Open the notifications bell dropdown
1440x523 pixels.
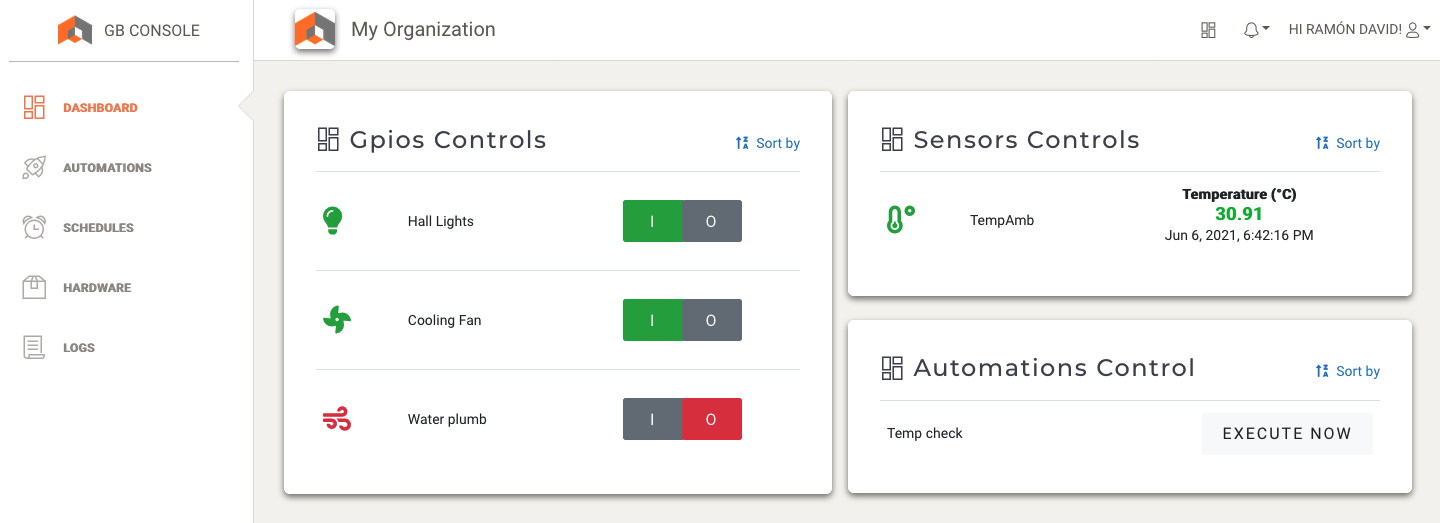[1255, 30]
